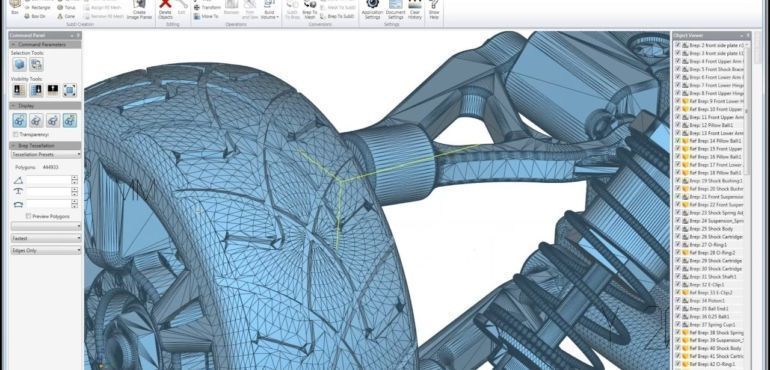Click the Delete Objects red X icon

click(x=165, y=6)
